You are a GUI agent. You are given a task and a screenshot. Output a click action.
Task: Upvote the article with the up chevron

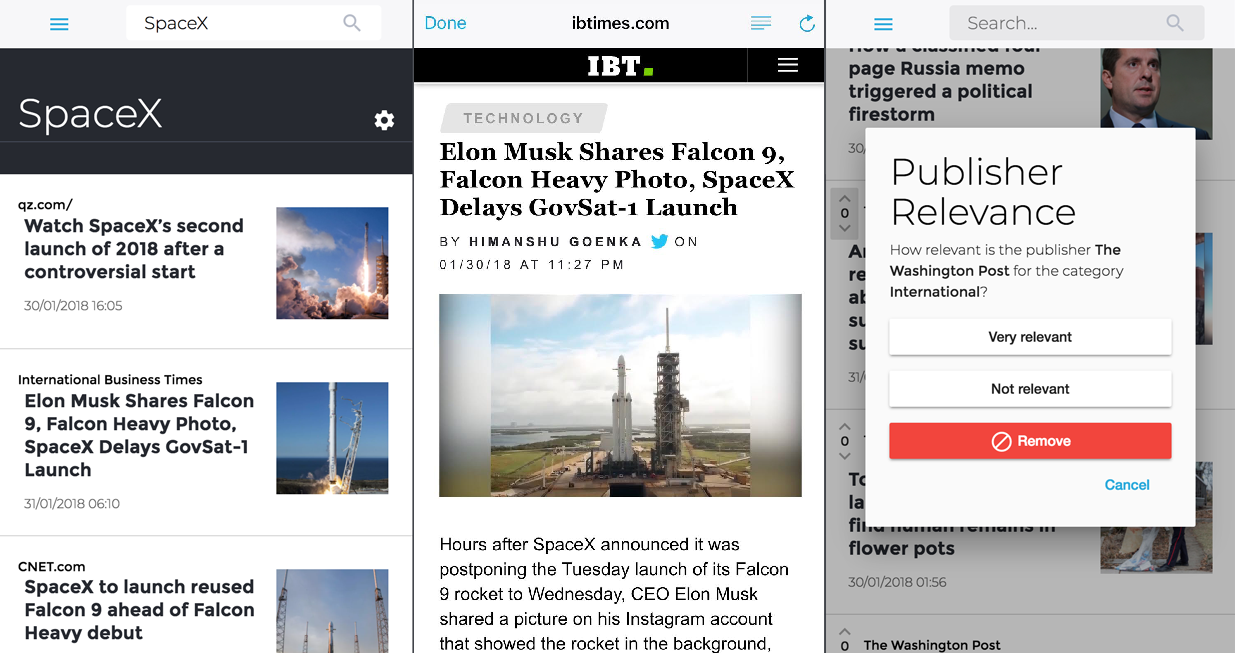(844, 197)
